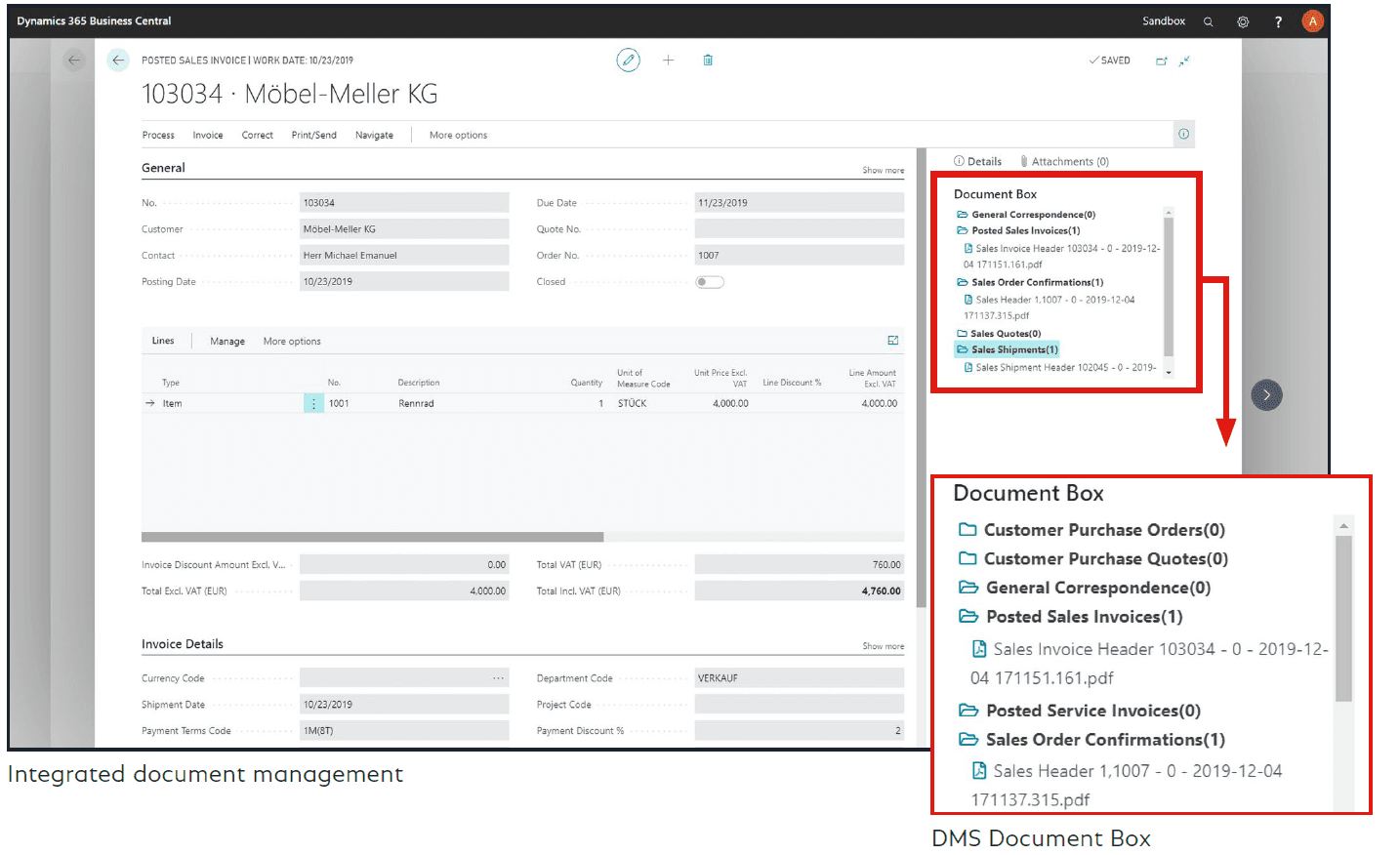This screenshot has width=1400, height=855.
Task: Click the collapse page arrows icon
Action: (x=1184, y=61)
